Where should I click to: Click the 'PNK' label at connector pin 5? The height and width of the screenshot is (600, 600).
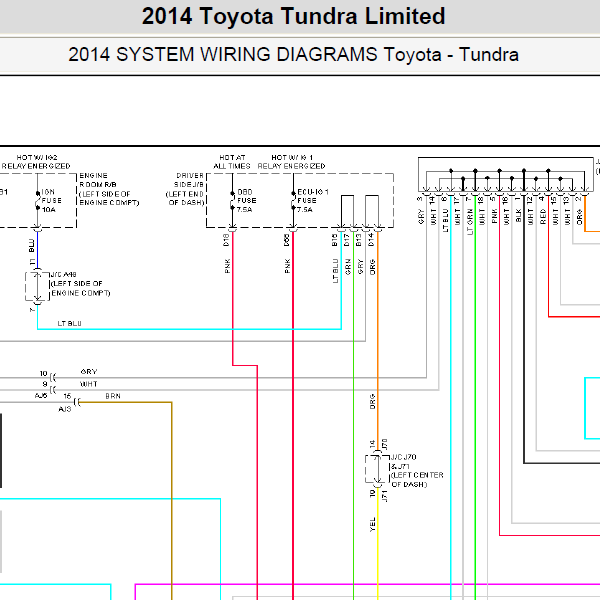(494, 216)
